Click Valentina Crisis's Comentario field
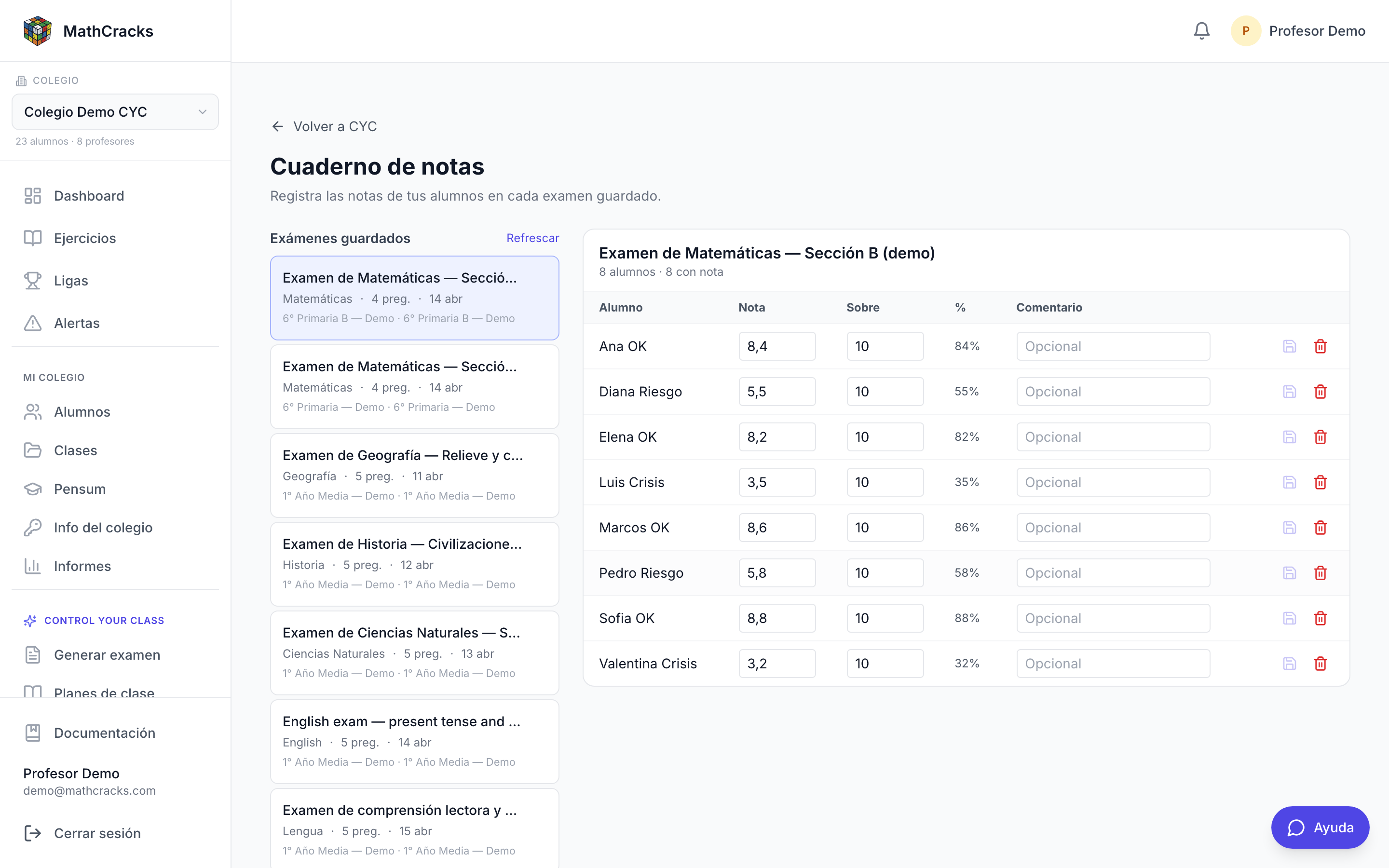 coord(1113,664)
